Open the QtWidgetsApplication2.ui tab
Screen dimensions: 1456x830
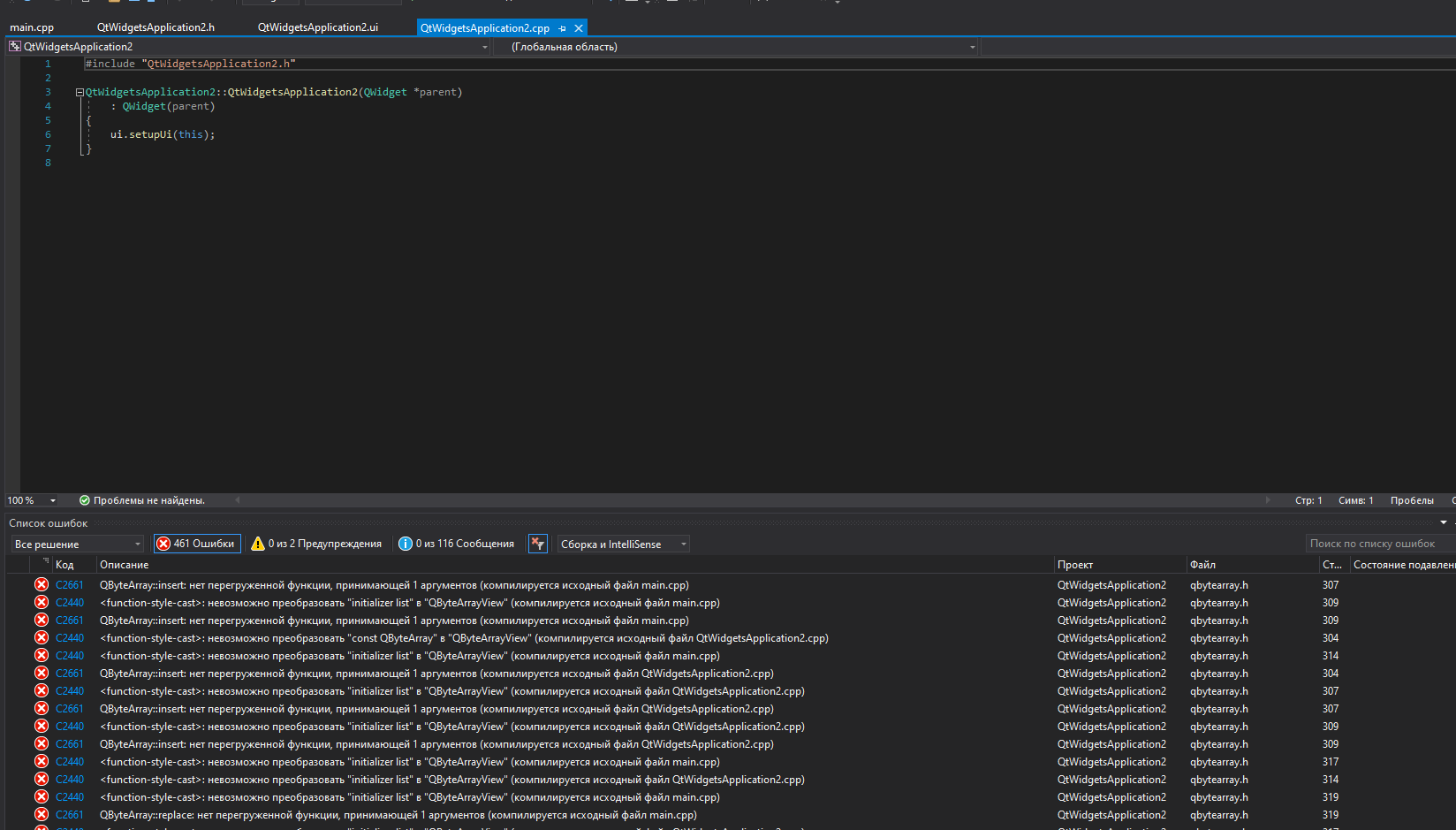pyautogui.click(x=318, y=27)
